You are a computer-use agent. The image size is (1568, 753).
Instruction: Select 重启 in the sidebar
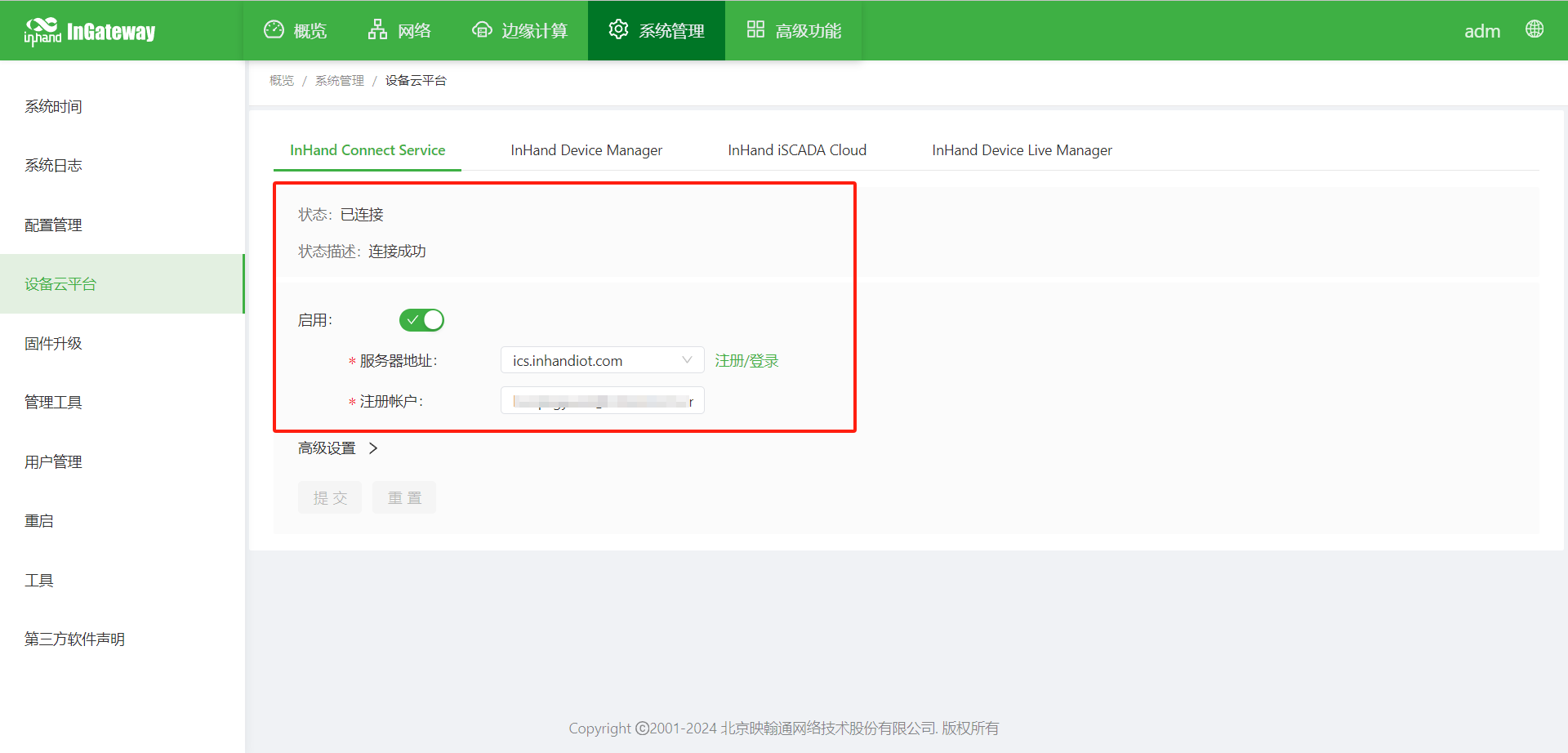coord(122,520)
